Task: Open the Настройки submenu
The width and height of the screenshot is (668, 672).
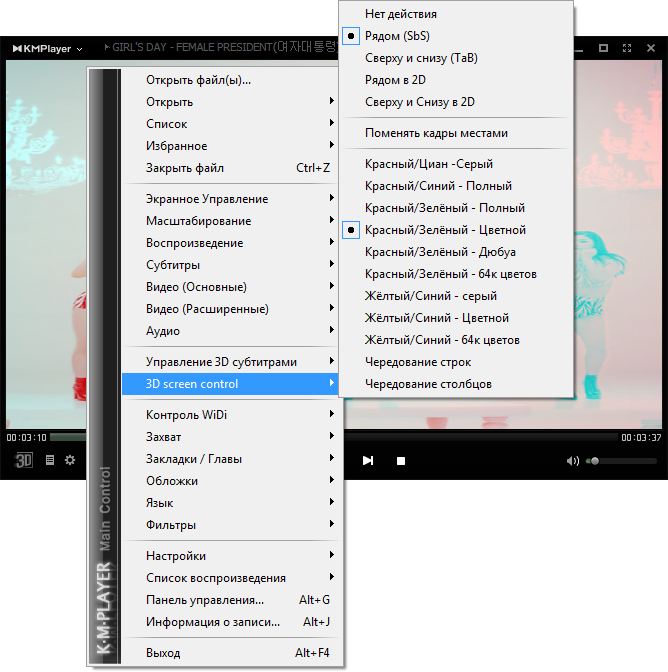Action: tap(231, 556)
